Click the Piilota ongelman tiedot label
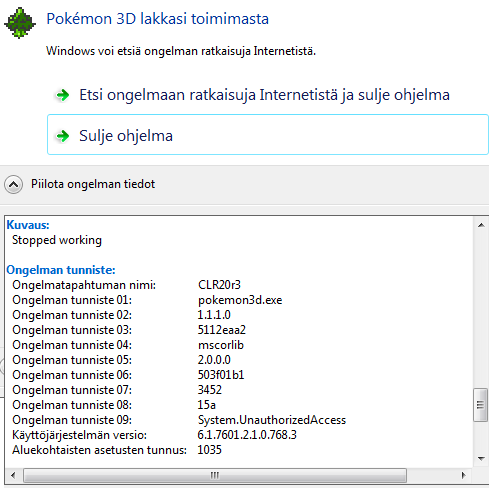The width and height of the screenshot is (494, 489). coord(93,184)
